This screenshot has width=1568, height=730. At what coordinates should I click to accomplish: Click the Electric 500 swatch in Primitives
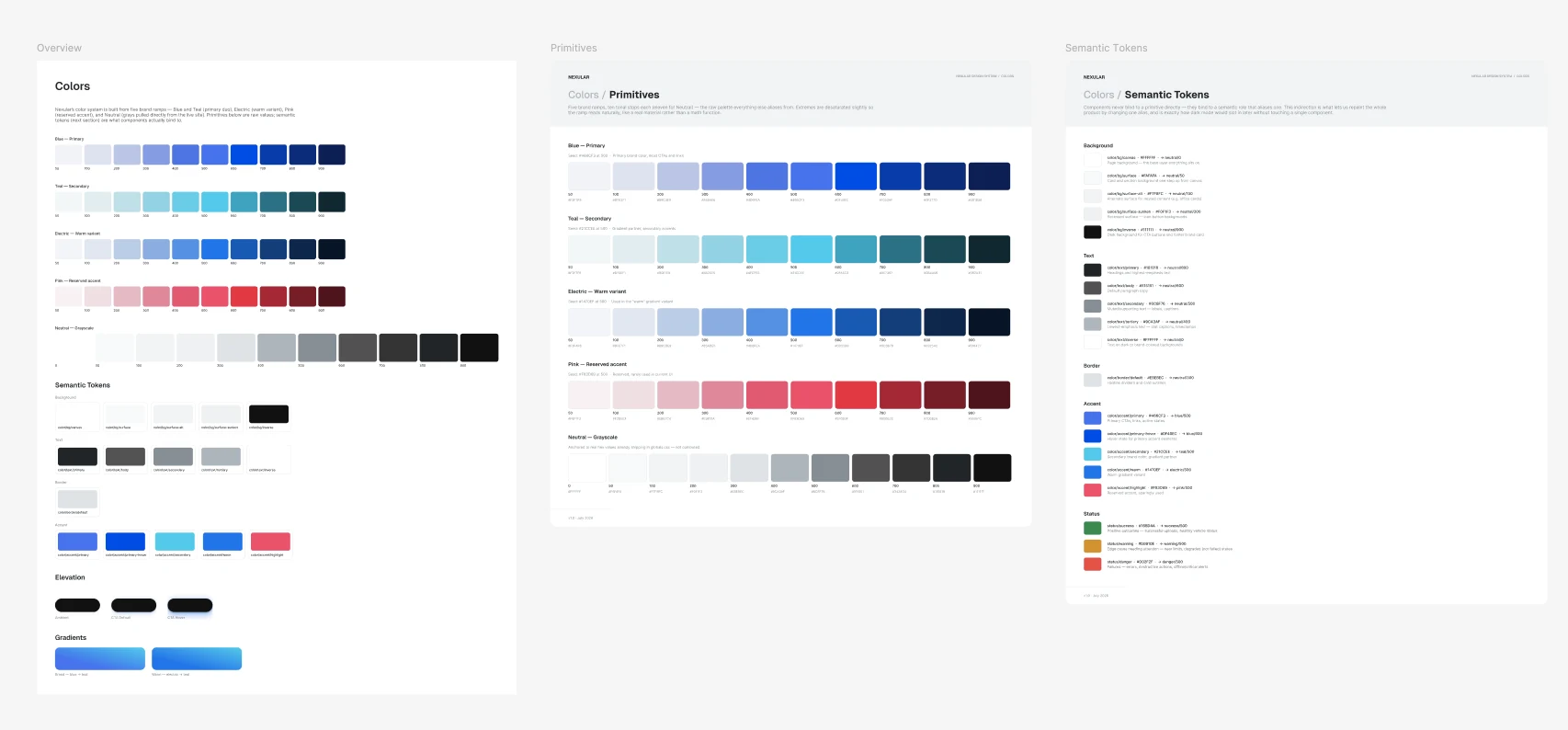pos(811,322)
